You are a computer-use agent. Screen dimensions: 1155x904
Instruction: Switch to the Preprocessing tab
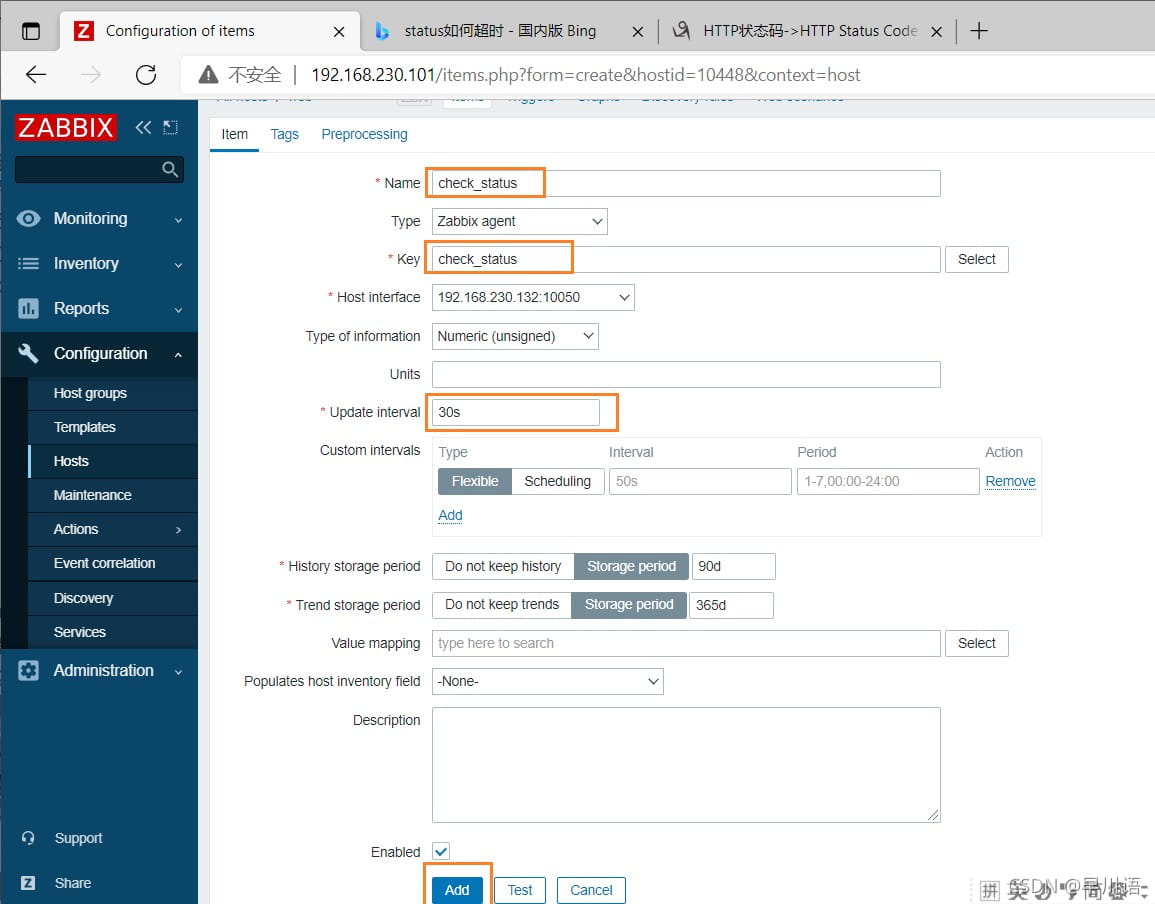[364, 134]
